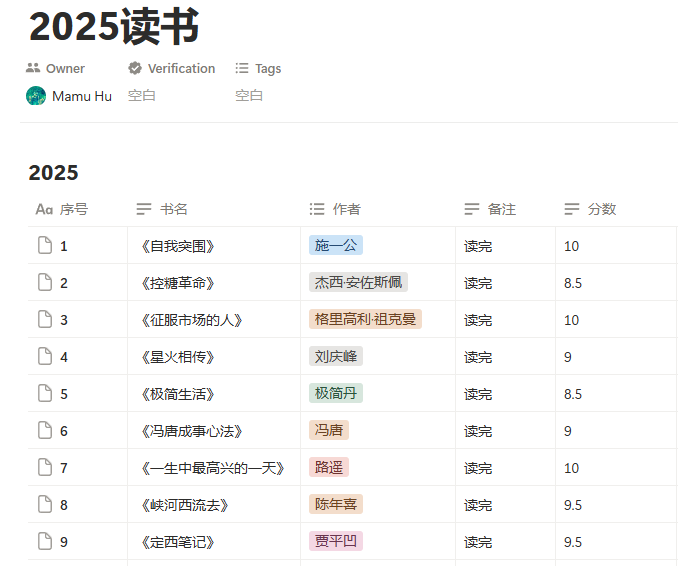The image size is (678, 566).
Task: Click the page icon in row 9
Action: click(x=44, y=542)
